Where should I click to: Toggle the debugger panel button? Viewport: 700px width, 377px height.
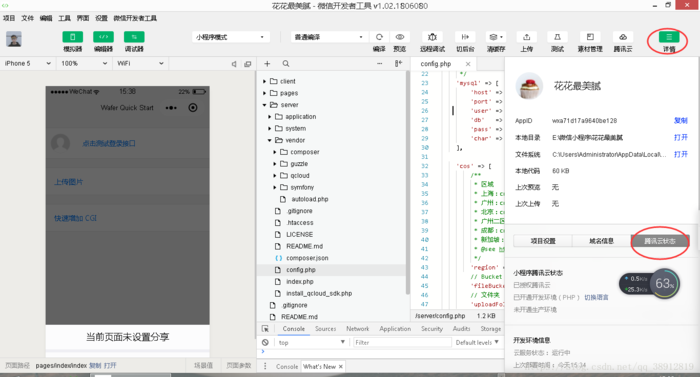point(134,37)
